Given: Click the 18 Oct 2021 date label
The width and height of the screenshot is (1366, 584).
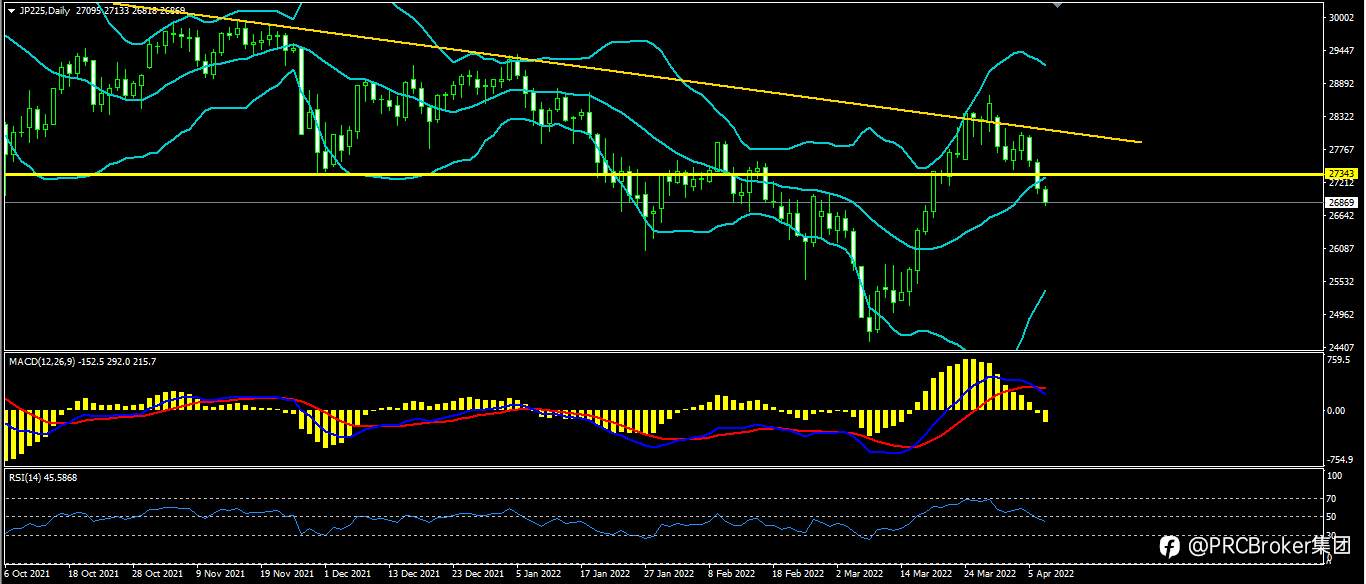Looking at the screenshot, I should [x=93, y=575].
